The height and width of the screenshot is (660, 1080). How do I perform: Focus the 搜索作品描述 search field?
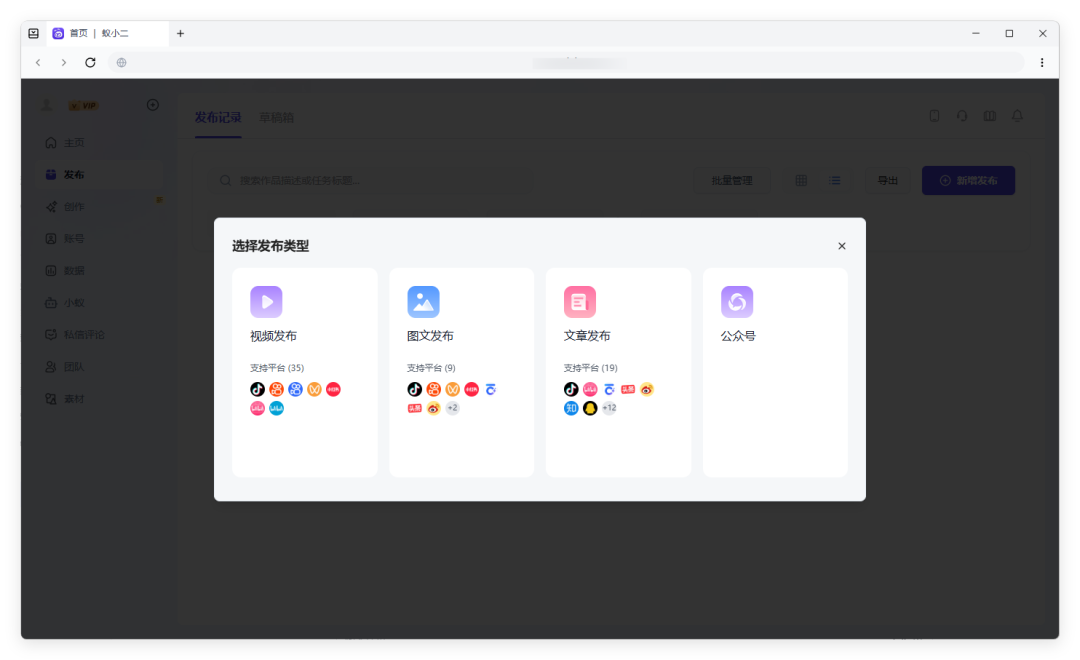tap(370, 181)
